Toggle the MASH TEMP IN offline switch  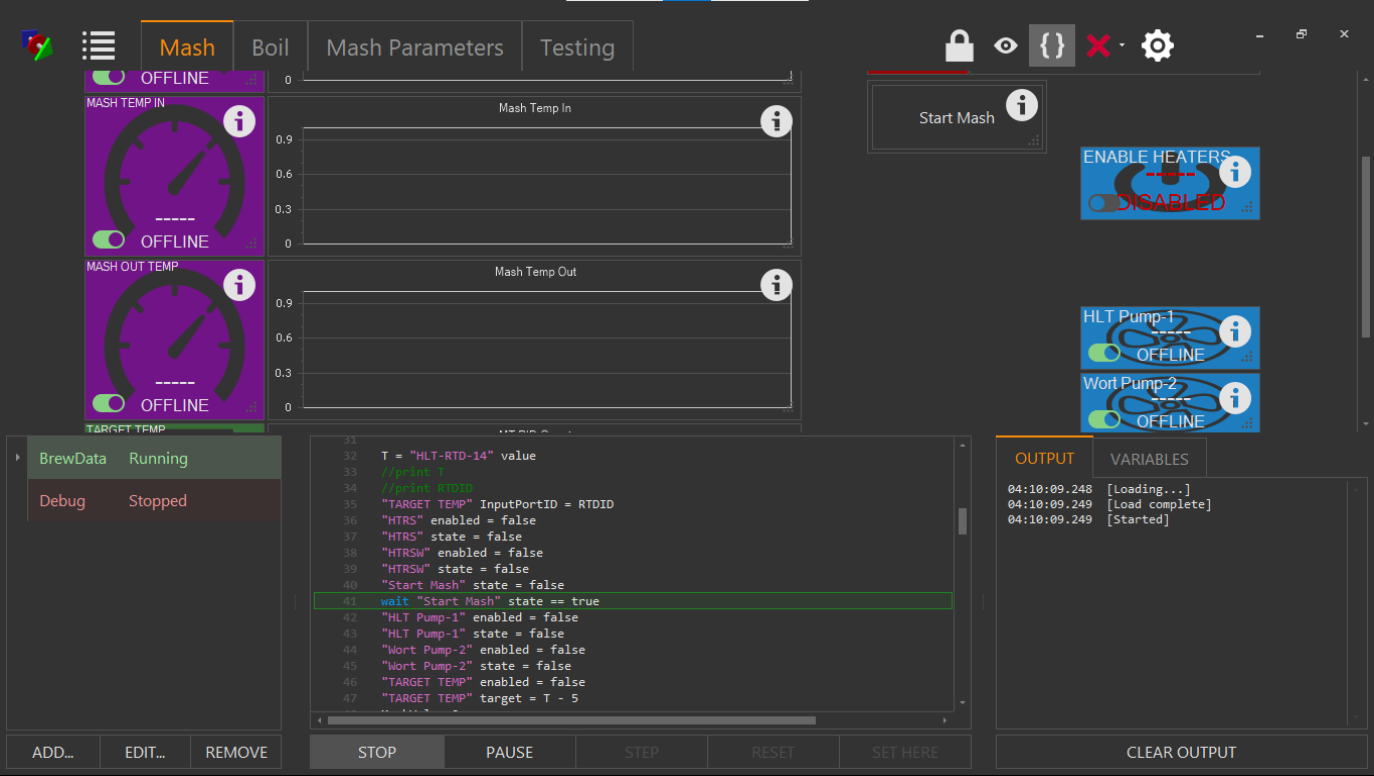point(108,240)
